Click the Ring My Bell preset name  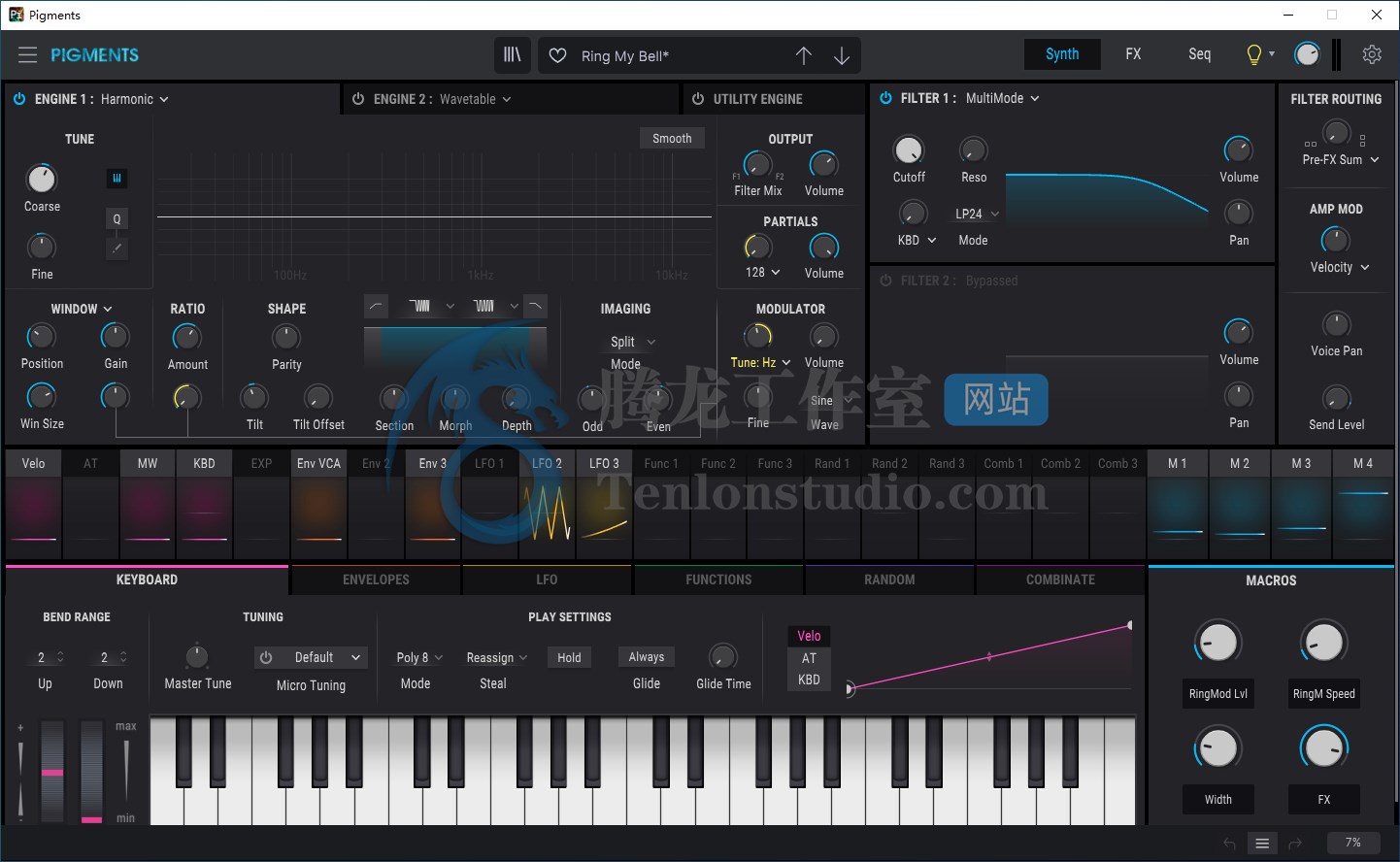[x=625, y=56]
